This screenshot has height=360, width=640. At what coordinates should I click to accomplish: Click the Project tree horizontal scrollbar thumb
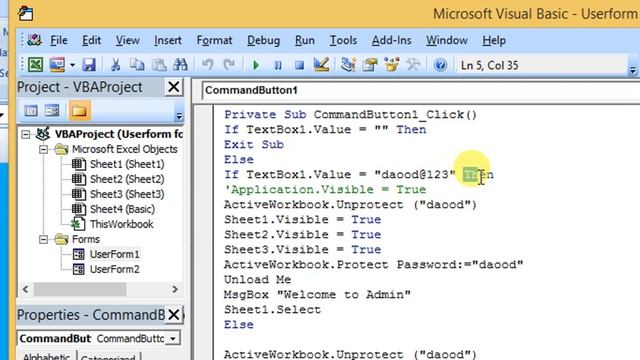[x=80, y=289]
